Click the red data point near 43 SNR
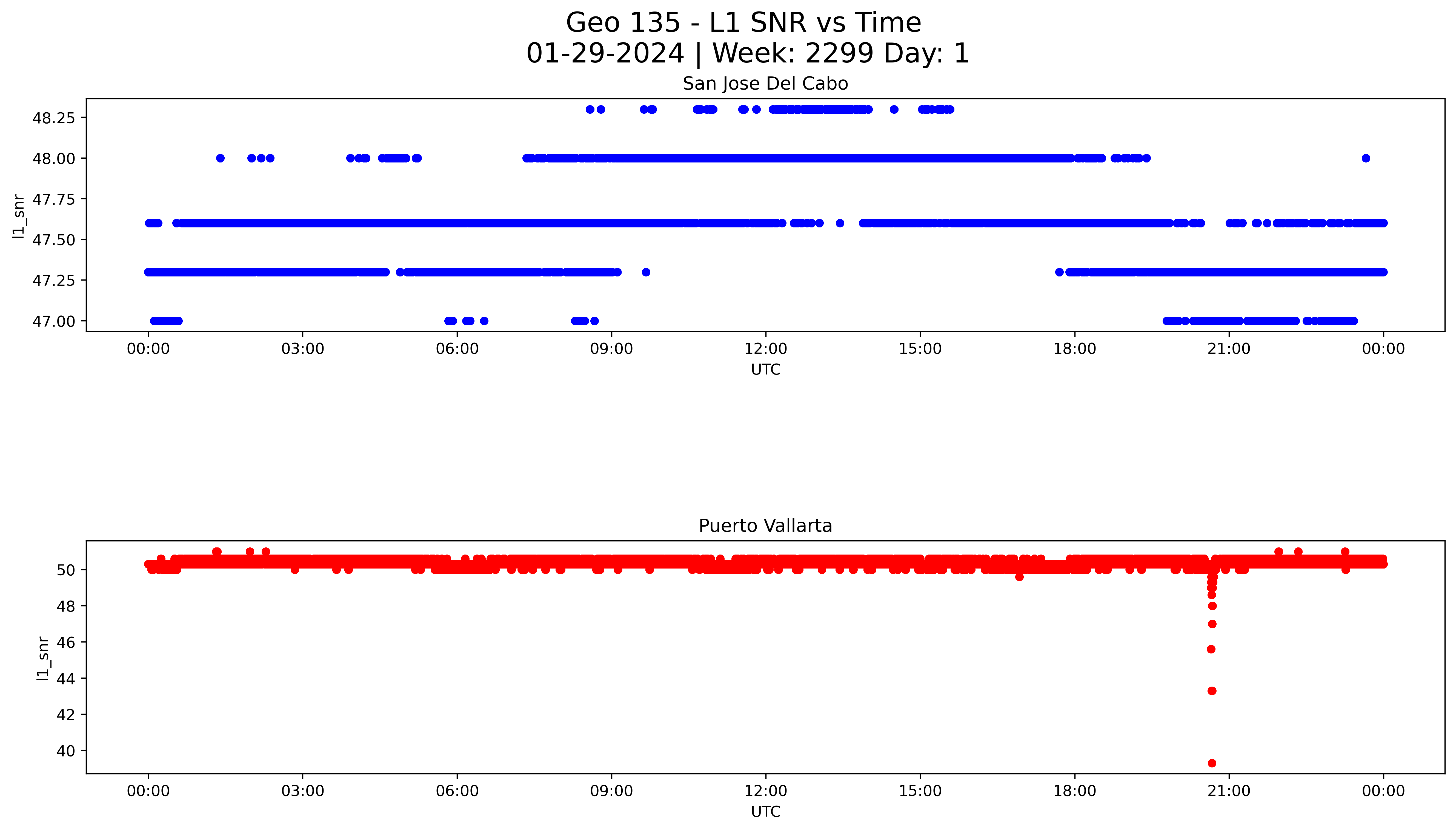This screenshot has width=1456, height=831. coord(1212,691)
